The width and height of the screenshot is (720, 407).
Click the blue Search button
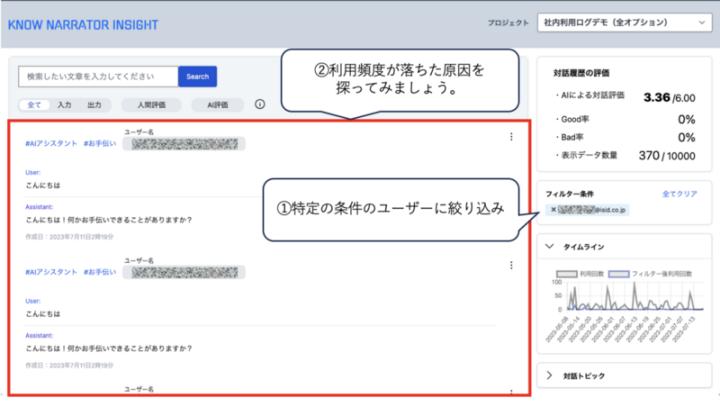coord(197,76)
